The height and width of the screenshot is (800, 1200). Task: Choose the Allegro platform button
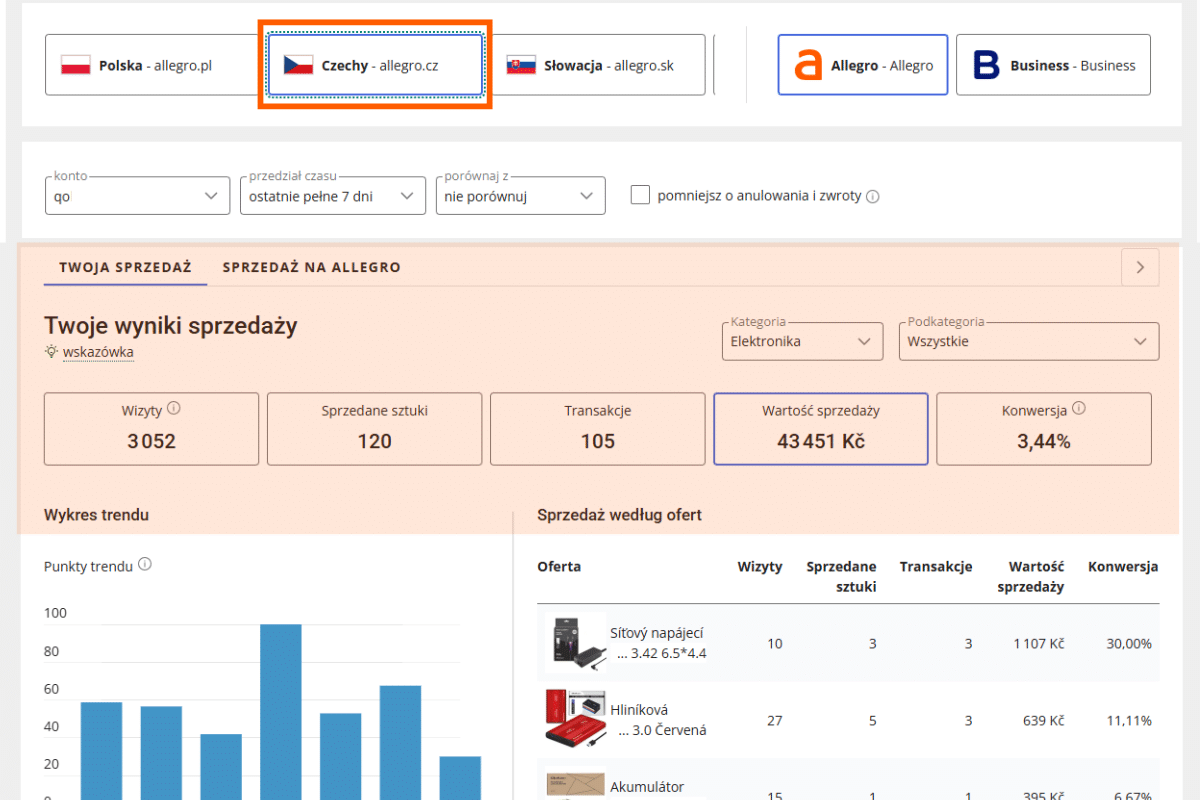pos(862,65)
